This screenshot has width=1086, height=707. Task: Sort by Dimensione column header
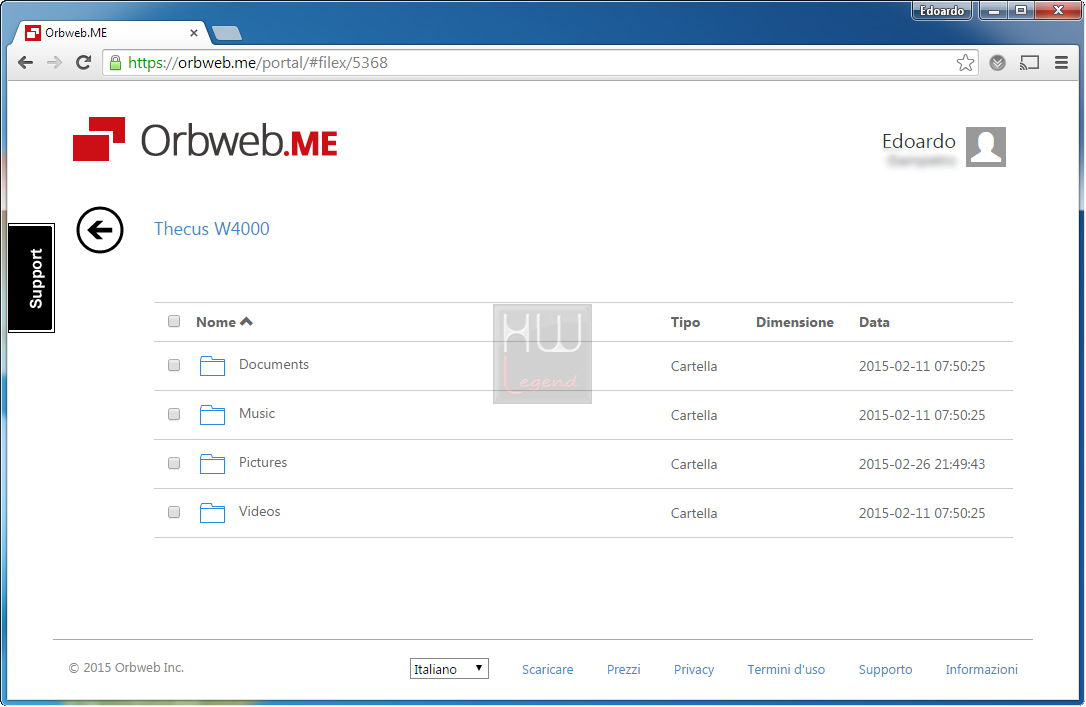point(794,322)
